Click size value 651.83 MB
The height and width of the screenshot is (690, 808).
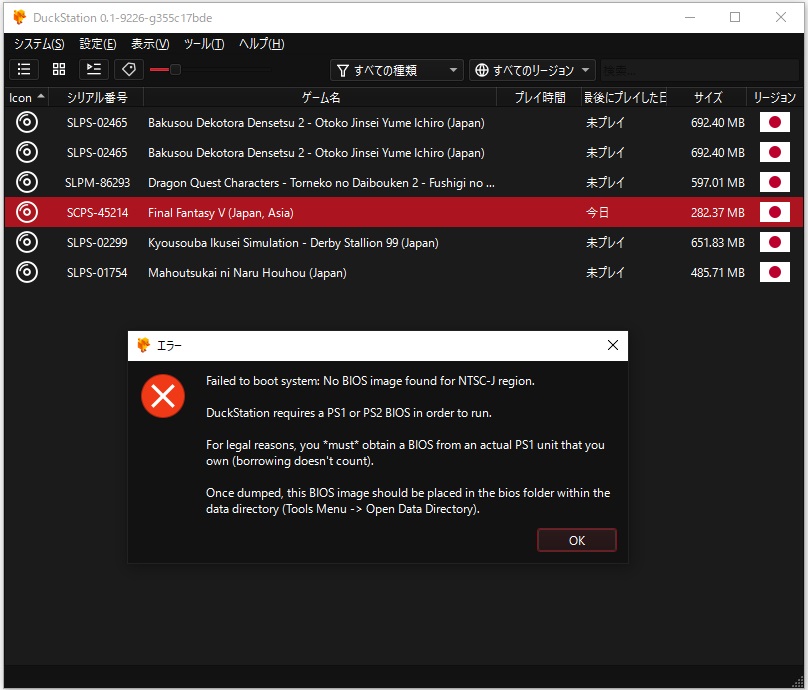click(717, 243)
